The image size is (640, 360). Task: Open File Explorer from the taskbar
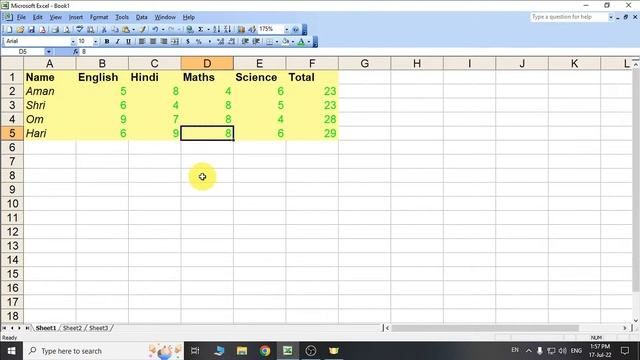(242, 351)
